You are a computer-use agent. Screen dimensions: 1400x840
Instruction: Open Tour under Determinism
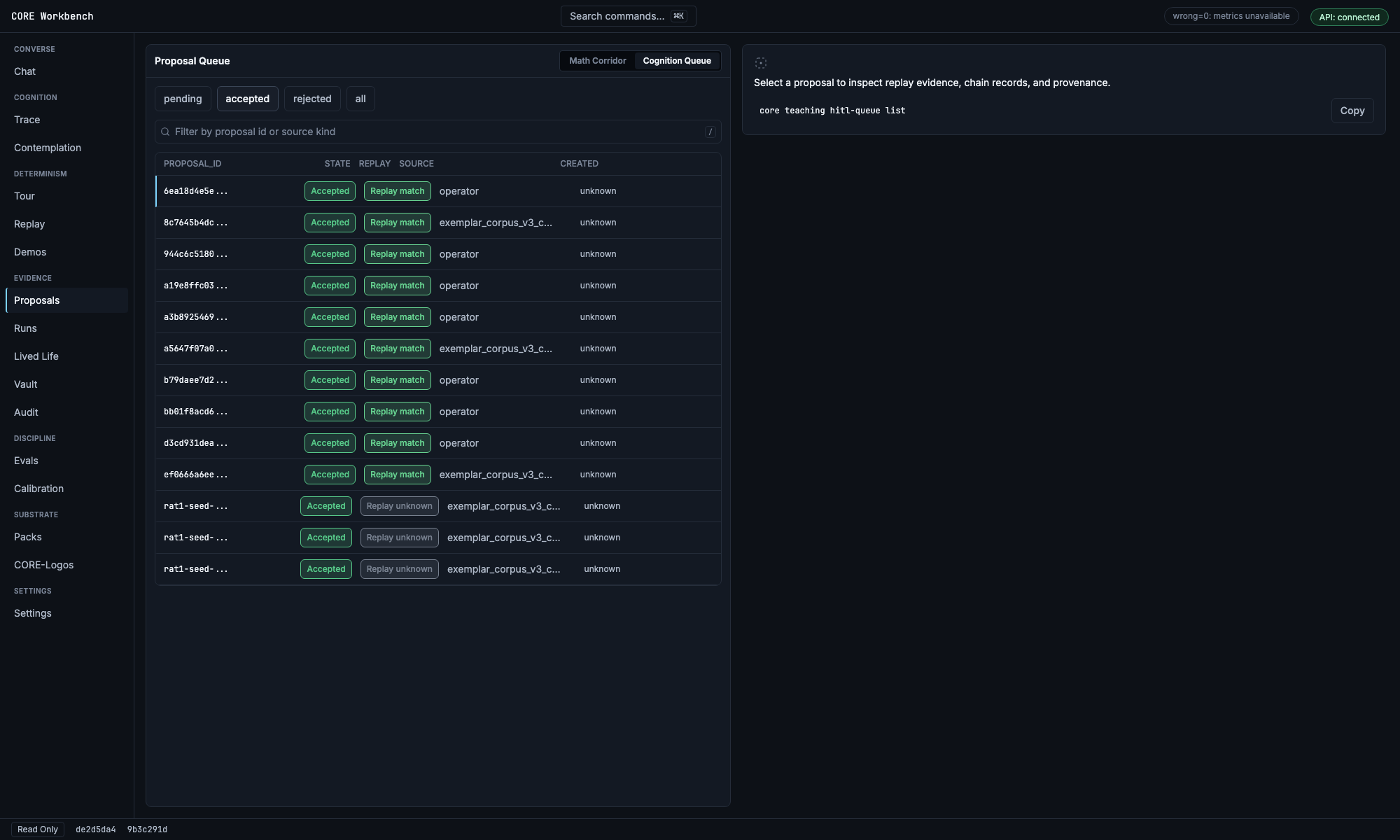[x=66, y=196]
